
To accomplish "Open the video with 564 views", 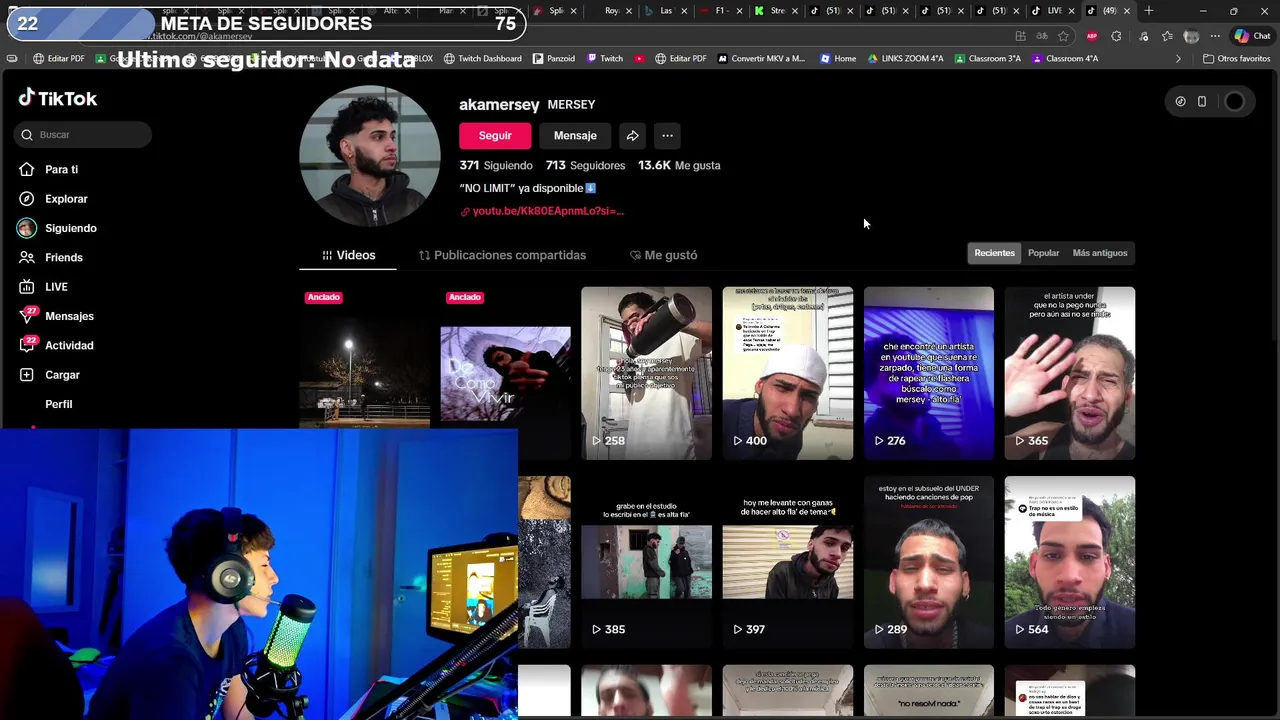I will coord(1070,562).
